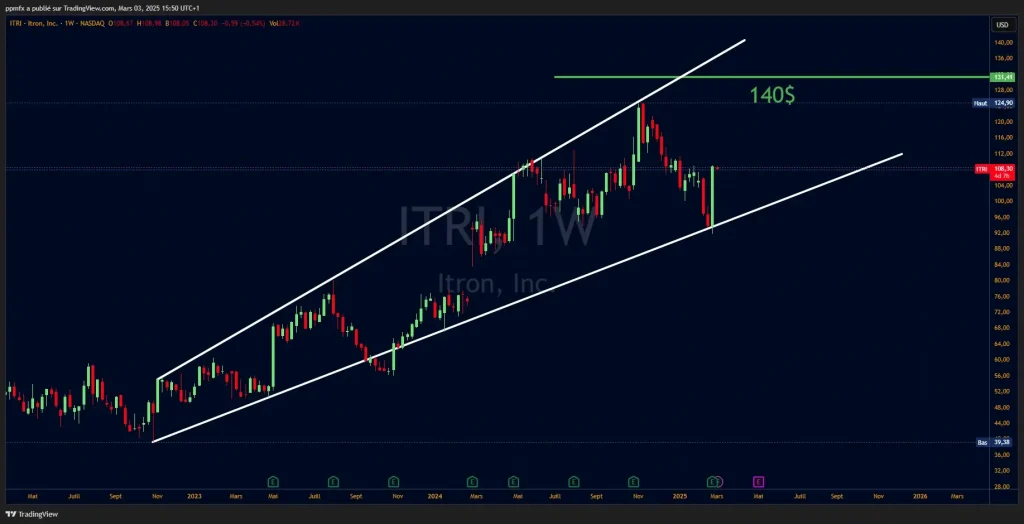Click the 92,00 price axis label
The width and height of the screenshot is (1024, 524).
pyautogui.click(x=1003, y=233)
